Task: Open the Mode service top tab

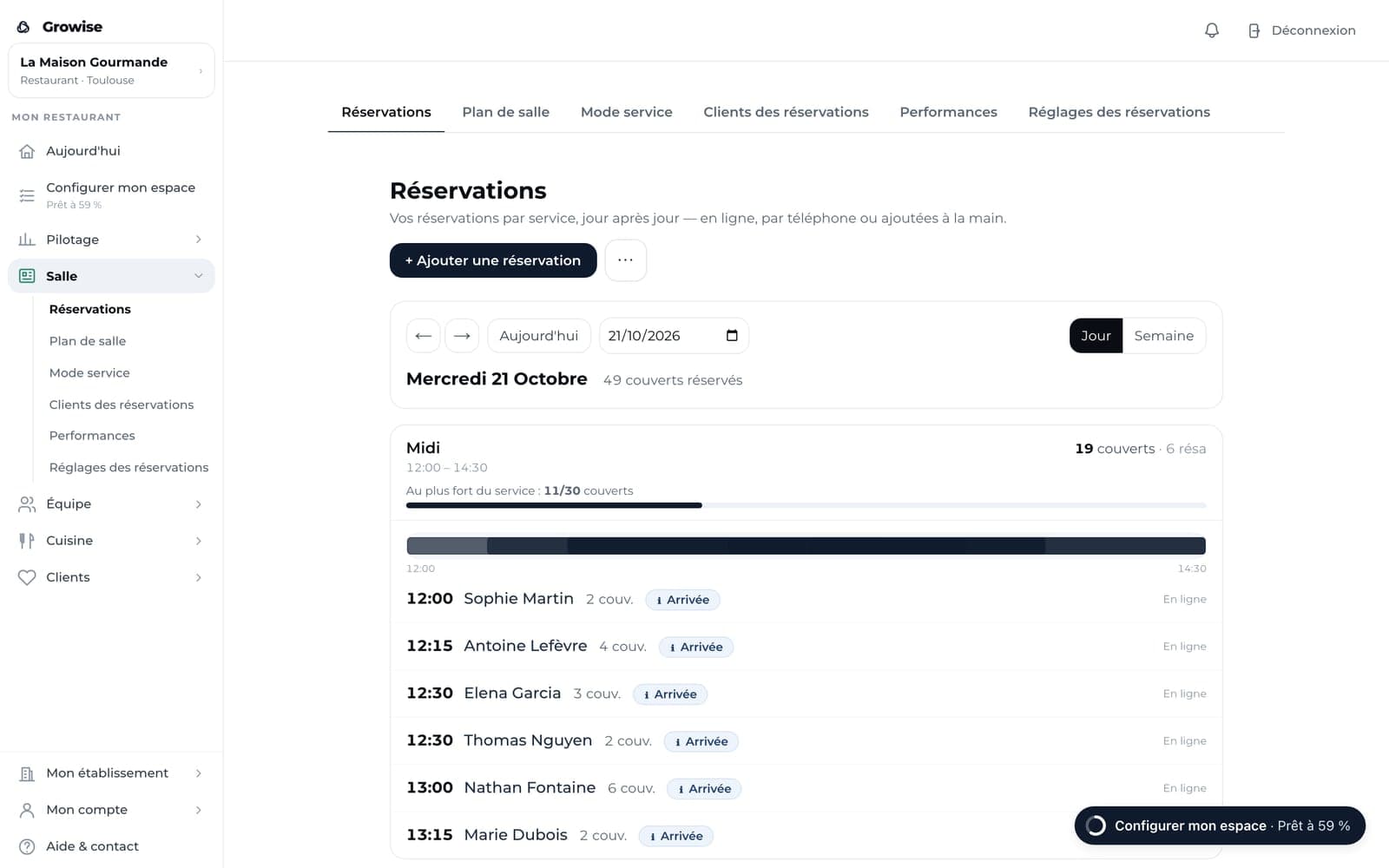Action: [x=626, y=112]
